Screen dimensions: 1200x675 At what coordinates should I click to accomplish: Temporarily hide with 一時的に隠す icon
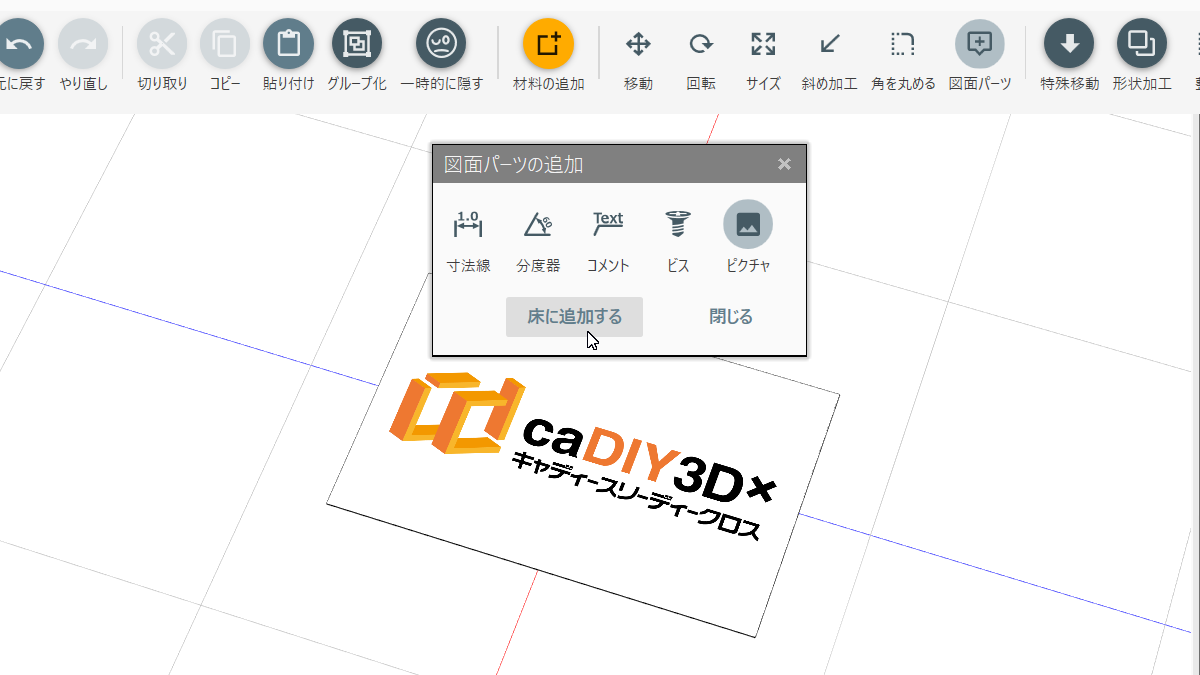click(x=441, y=44)
